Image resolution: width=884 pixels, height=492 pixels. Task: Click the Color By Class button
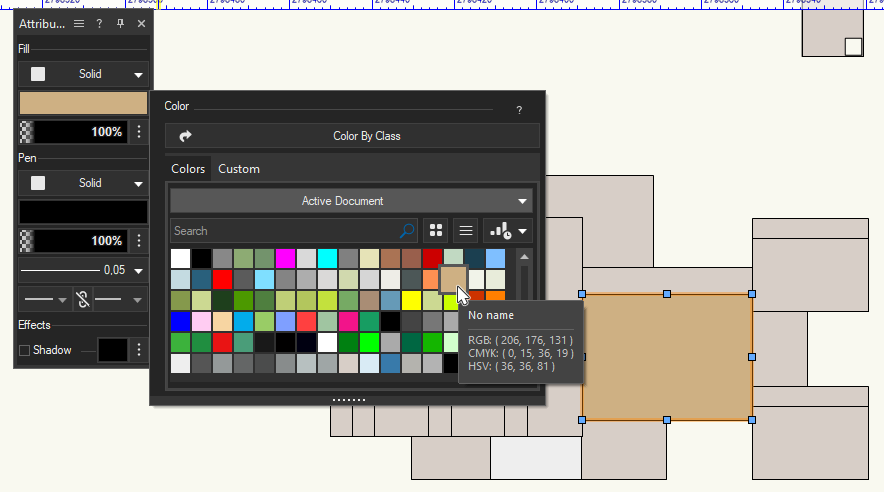pos(352,136)
